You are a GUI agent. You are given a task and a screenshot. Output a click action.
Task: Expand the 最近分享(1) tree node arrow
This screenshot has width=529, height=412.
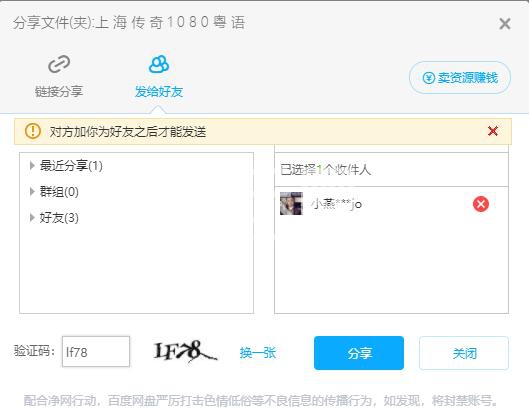tap(32, 165)
